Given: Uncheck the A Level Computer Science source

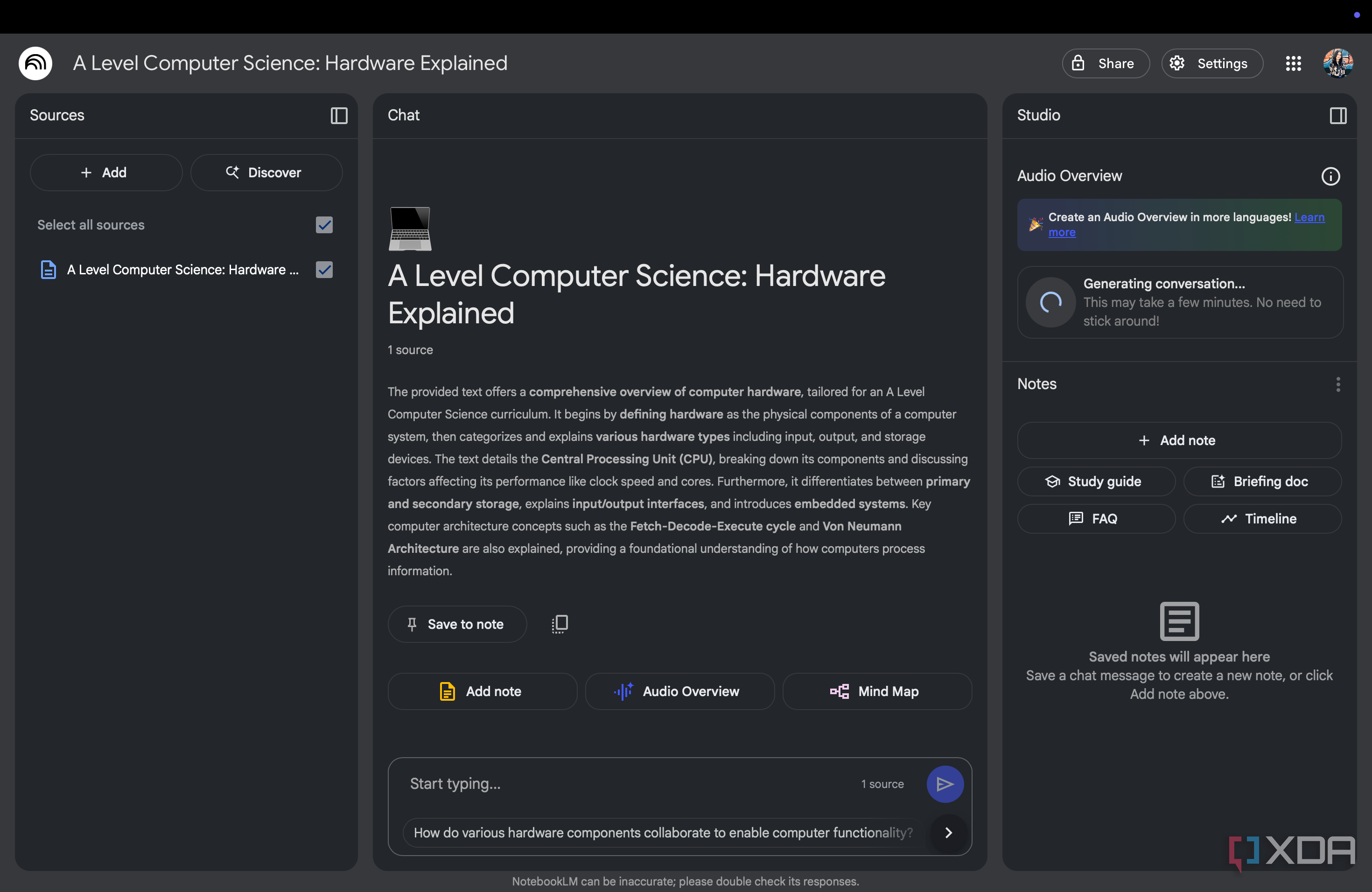Looking at the screenshot, I should tap(324, 269).
